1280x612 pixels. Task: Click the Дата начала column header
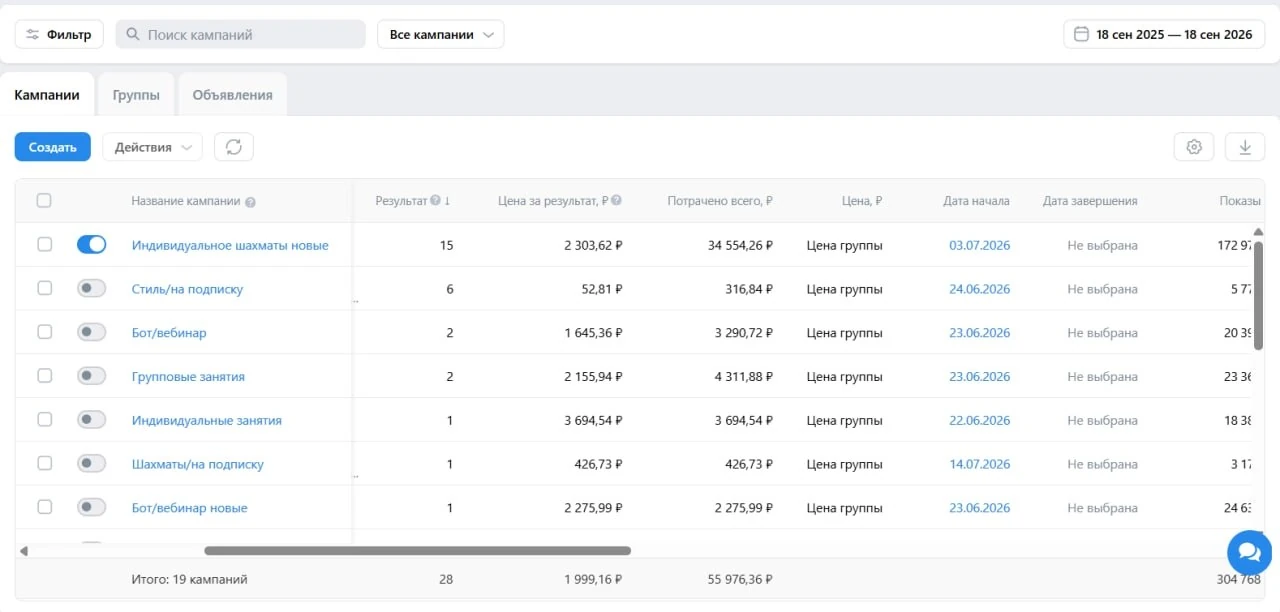point(976,201)
